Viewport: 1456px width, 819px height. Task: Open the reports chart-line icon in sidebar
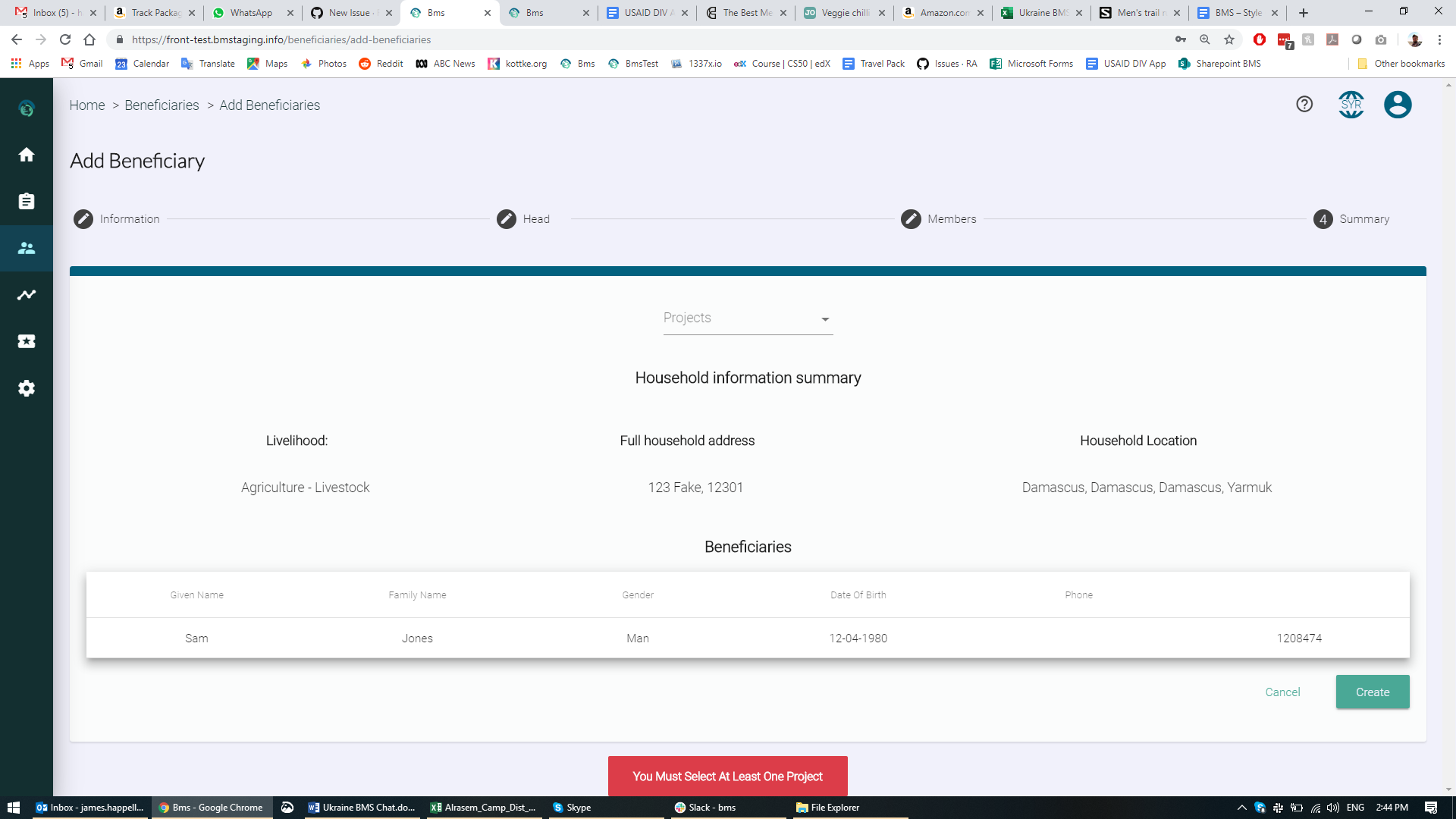tap(27, 295)
